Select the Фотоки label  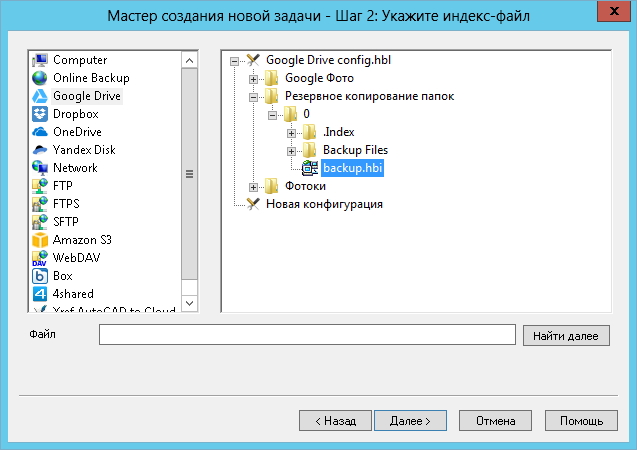tap(305, 186)
